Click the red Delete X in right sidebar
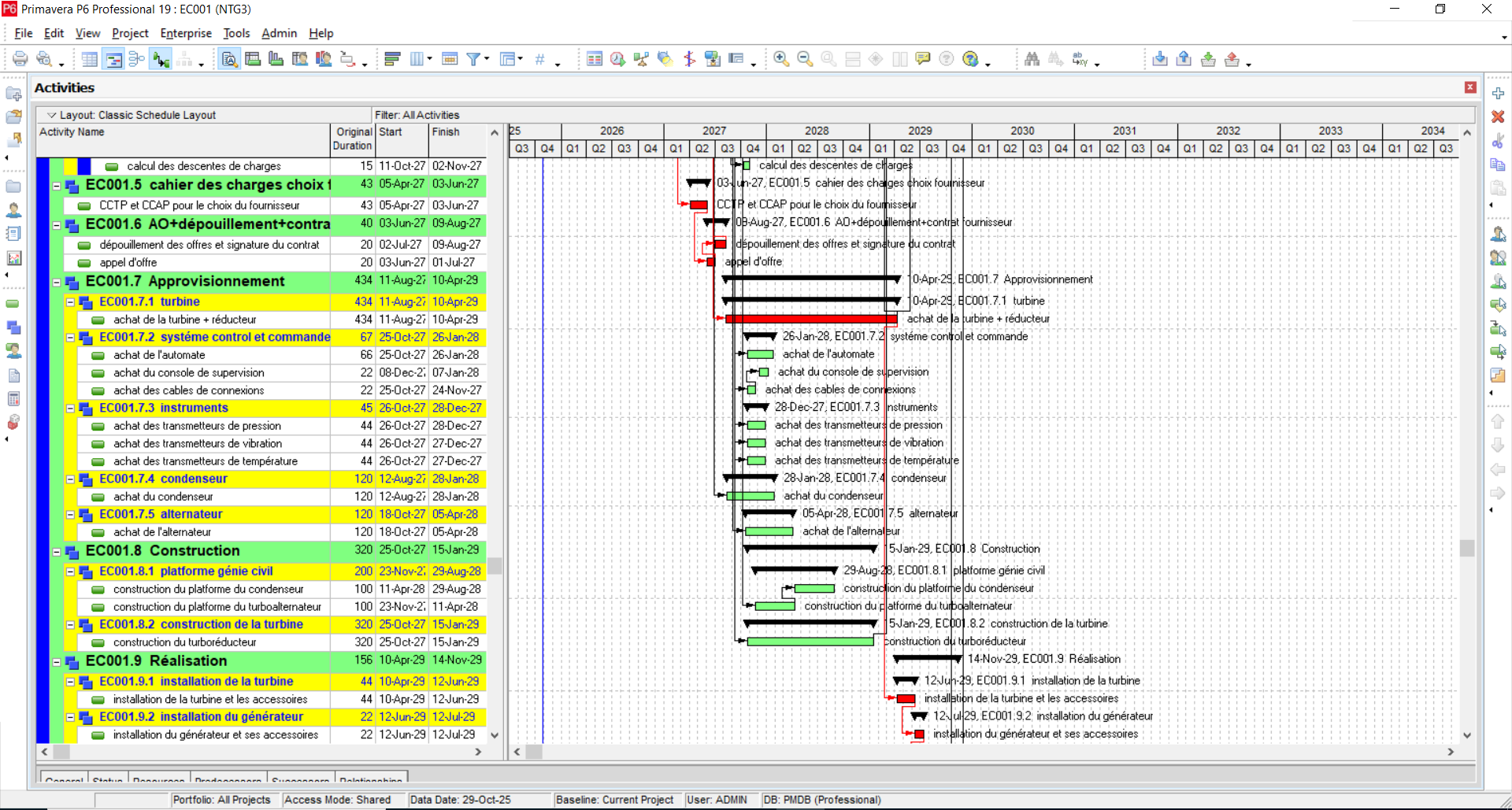 pos(1498,117)
